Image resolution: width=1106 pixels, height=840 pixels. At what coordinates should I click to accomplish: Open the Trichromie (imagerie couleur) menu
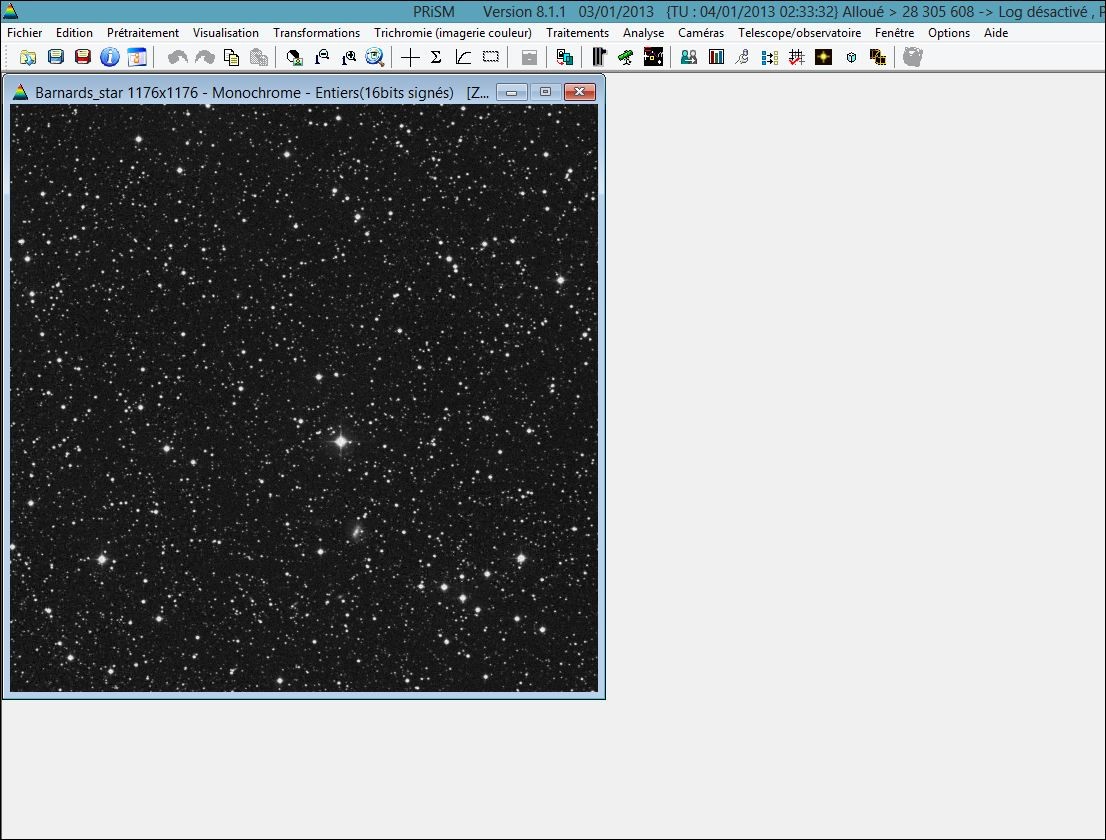tap(453, 33)
